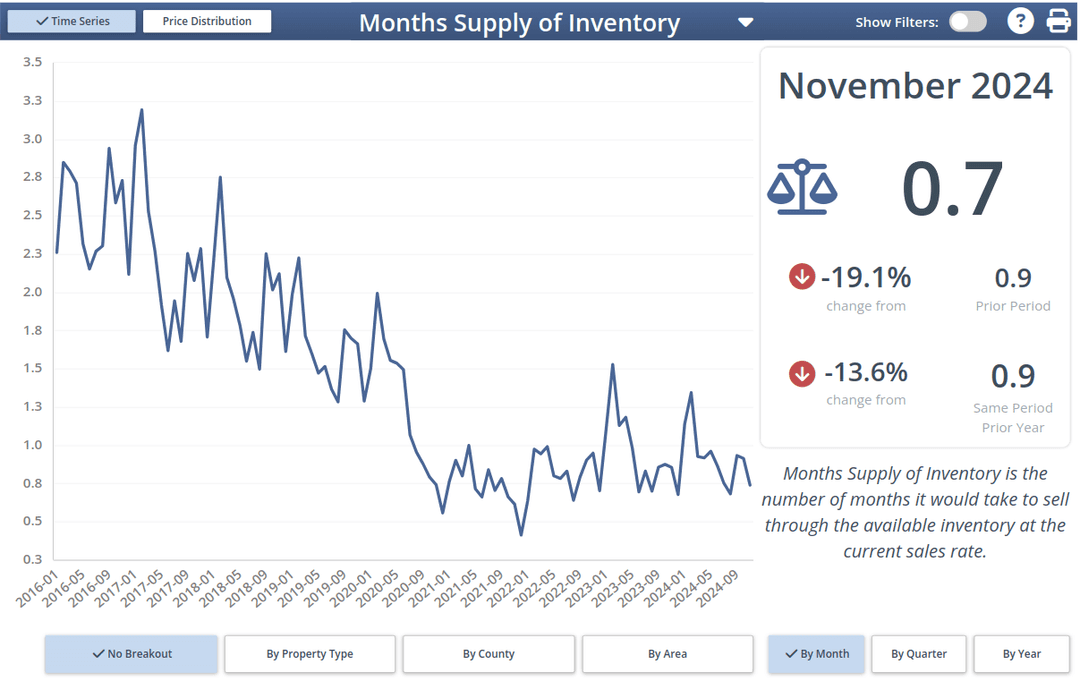Viewport: 1080px width, 682px height.
Task: Click the red down arrow for Prior Year change
Action: pos(801,374)
